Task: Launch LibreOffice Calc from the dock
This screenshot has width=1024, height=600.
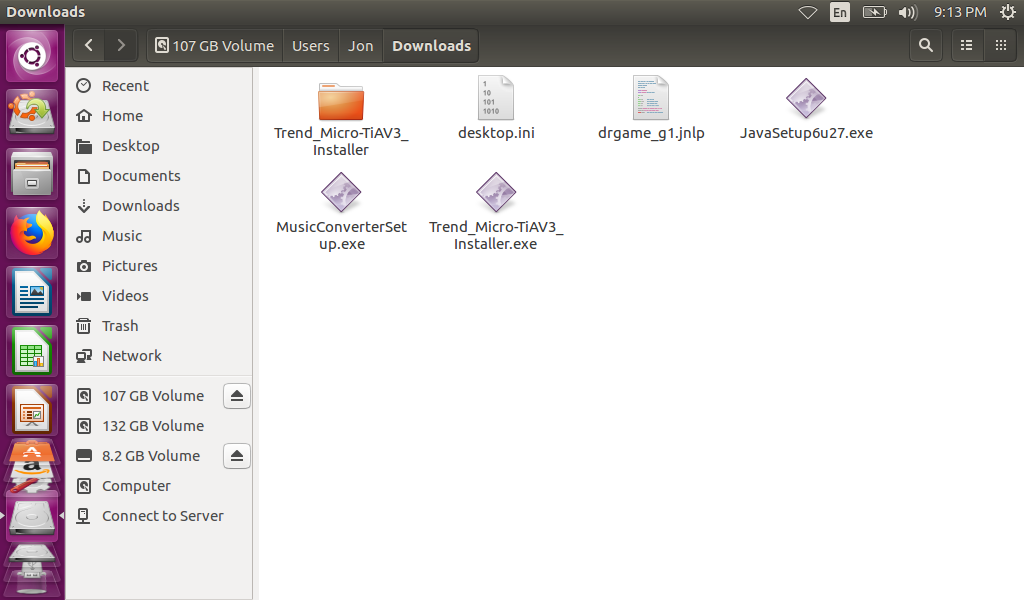Action: (33, 352)
